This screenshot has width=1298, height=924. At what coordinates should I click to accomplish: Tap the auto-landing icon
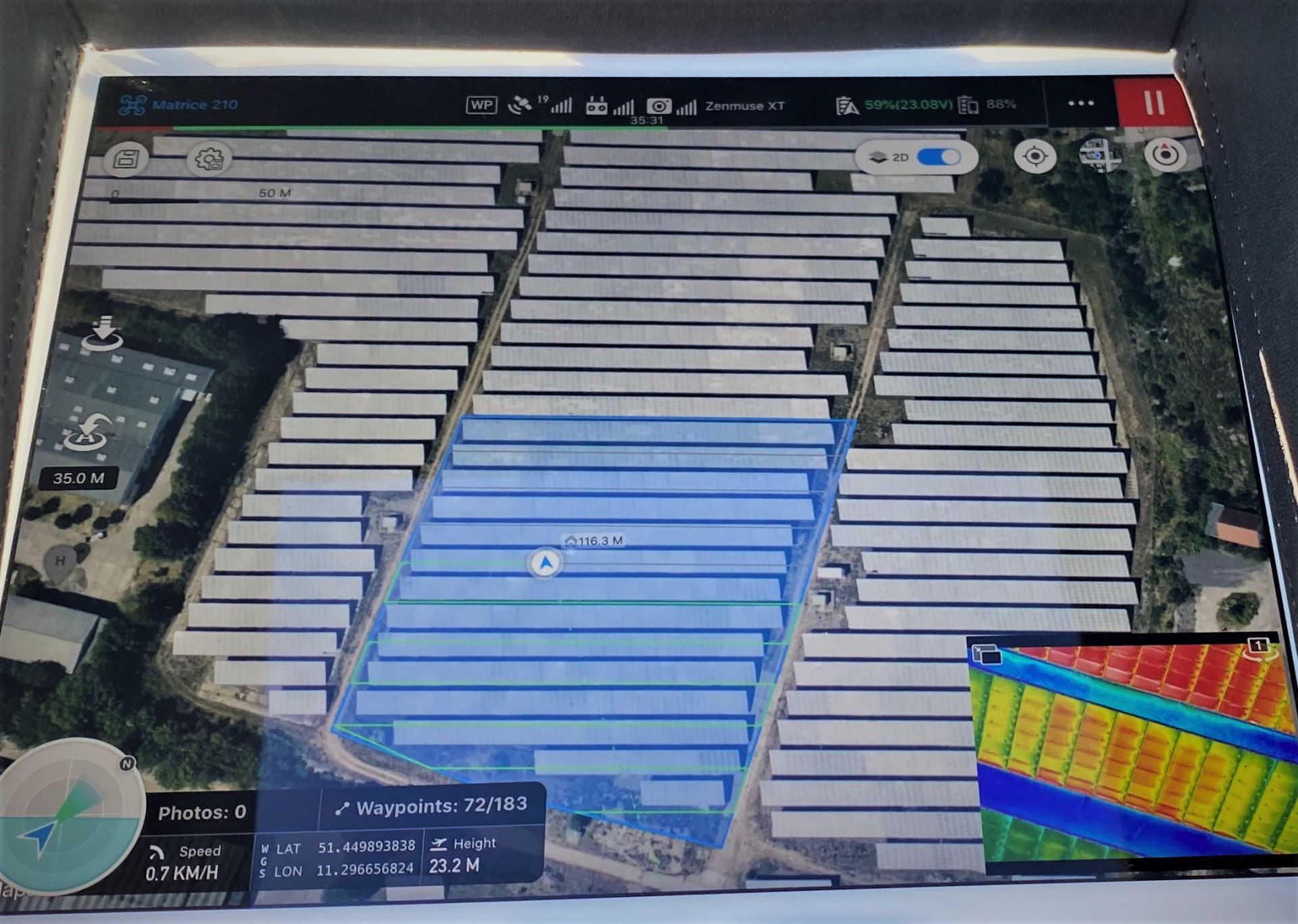pos(103,333)
